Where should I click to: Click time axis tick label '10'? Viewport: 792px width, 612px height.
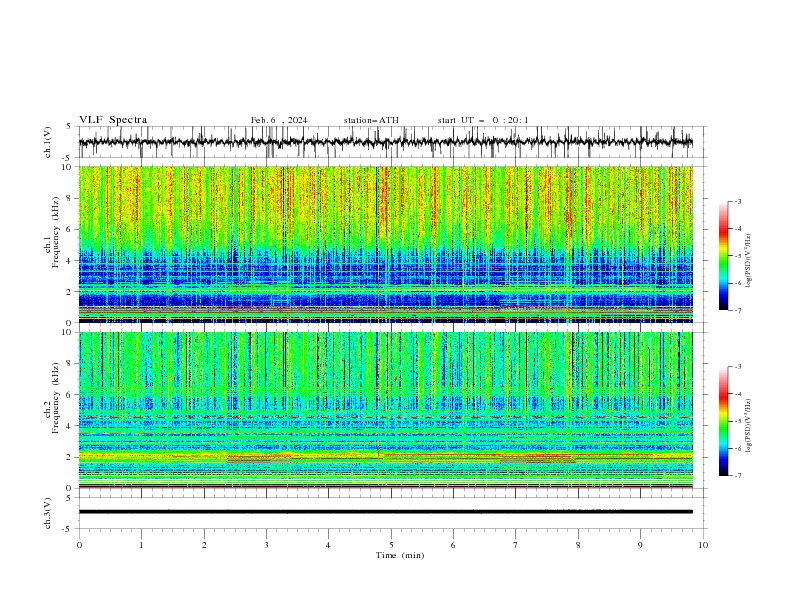[x=703, y=545]
